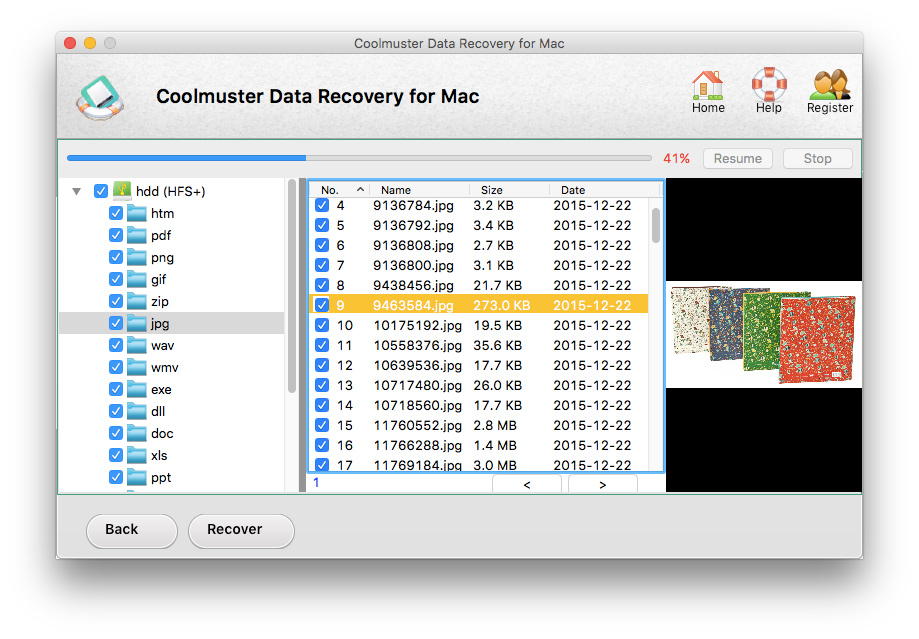Select the 9136792.jpg file row

478,225
